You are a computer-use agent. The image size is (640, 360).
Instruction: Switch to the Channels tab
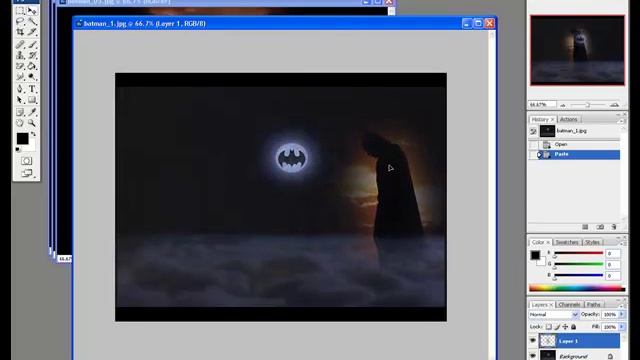click(569, 304)
